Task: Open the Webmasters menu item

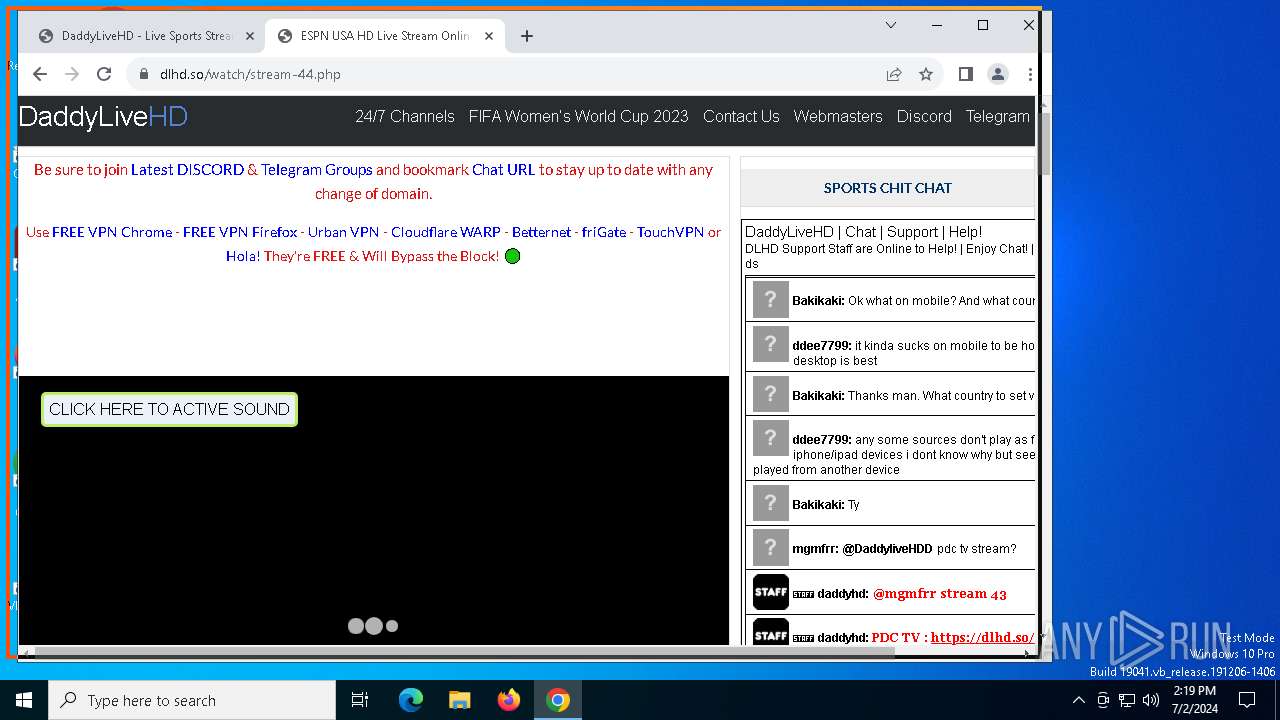Action: pos(838,116)
